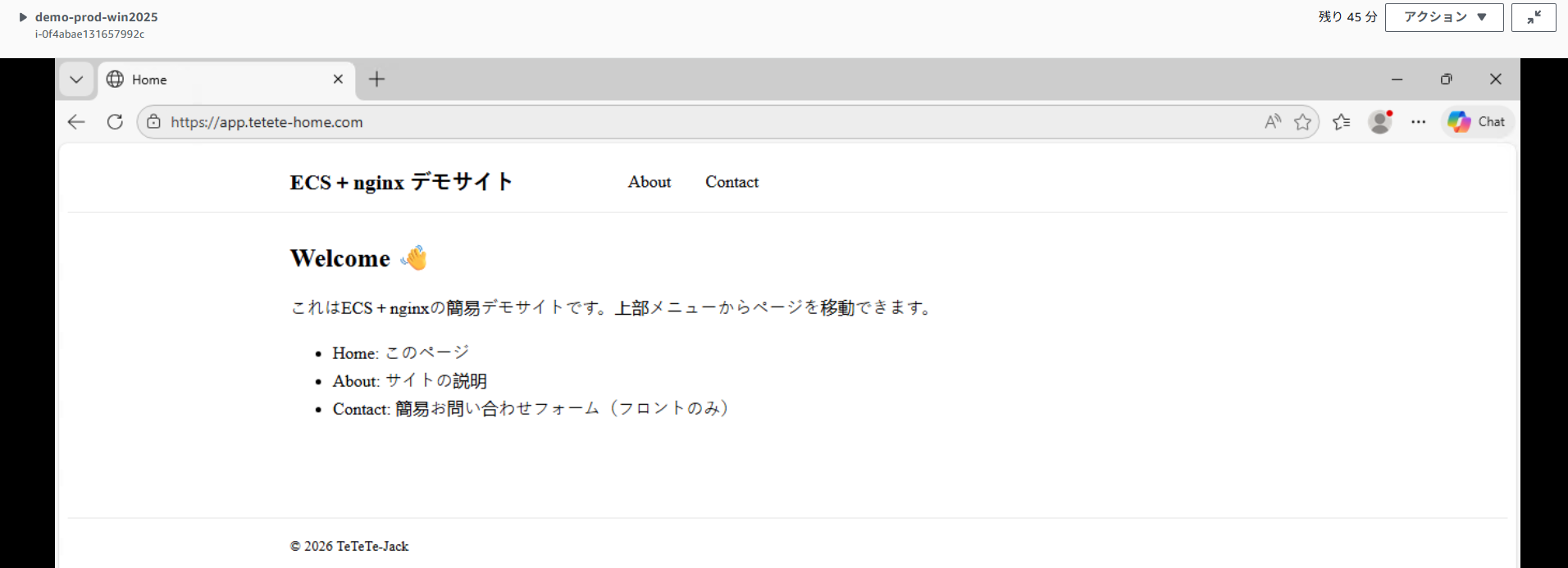Open Settings and more ellipsis menu
1568x568 pixels.
coord(1419,122)
